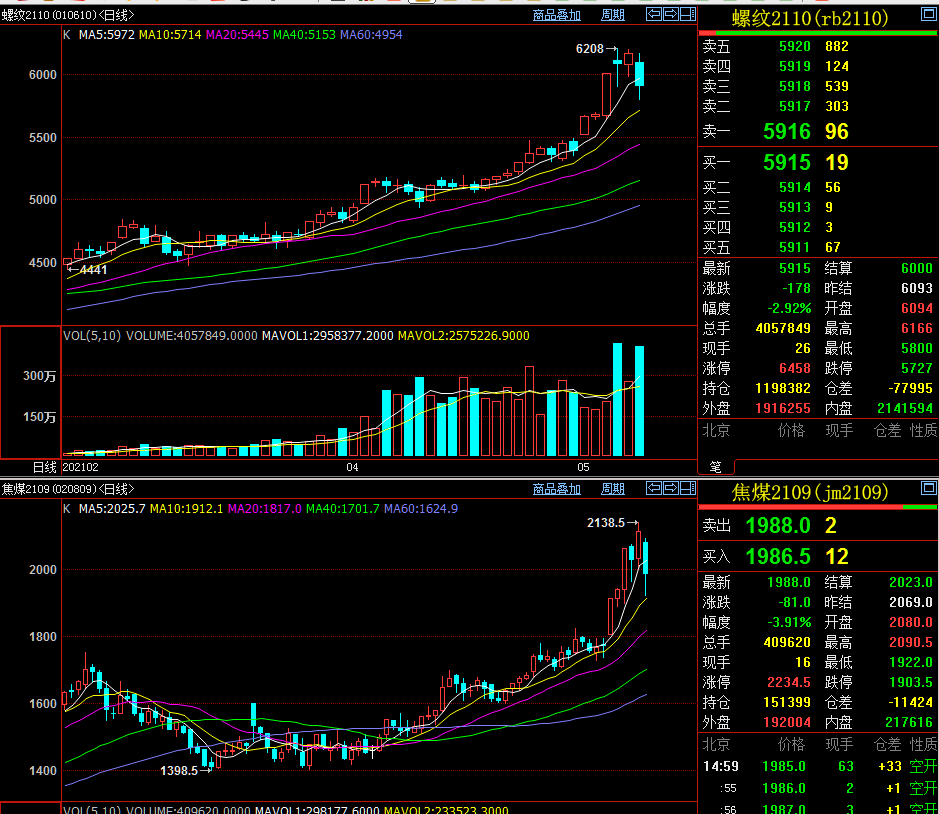Click the rebar buy/sell ratio color bar
Viewport: 939px width, 814px height.
pos(818,32)
